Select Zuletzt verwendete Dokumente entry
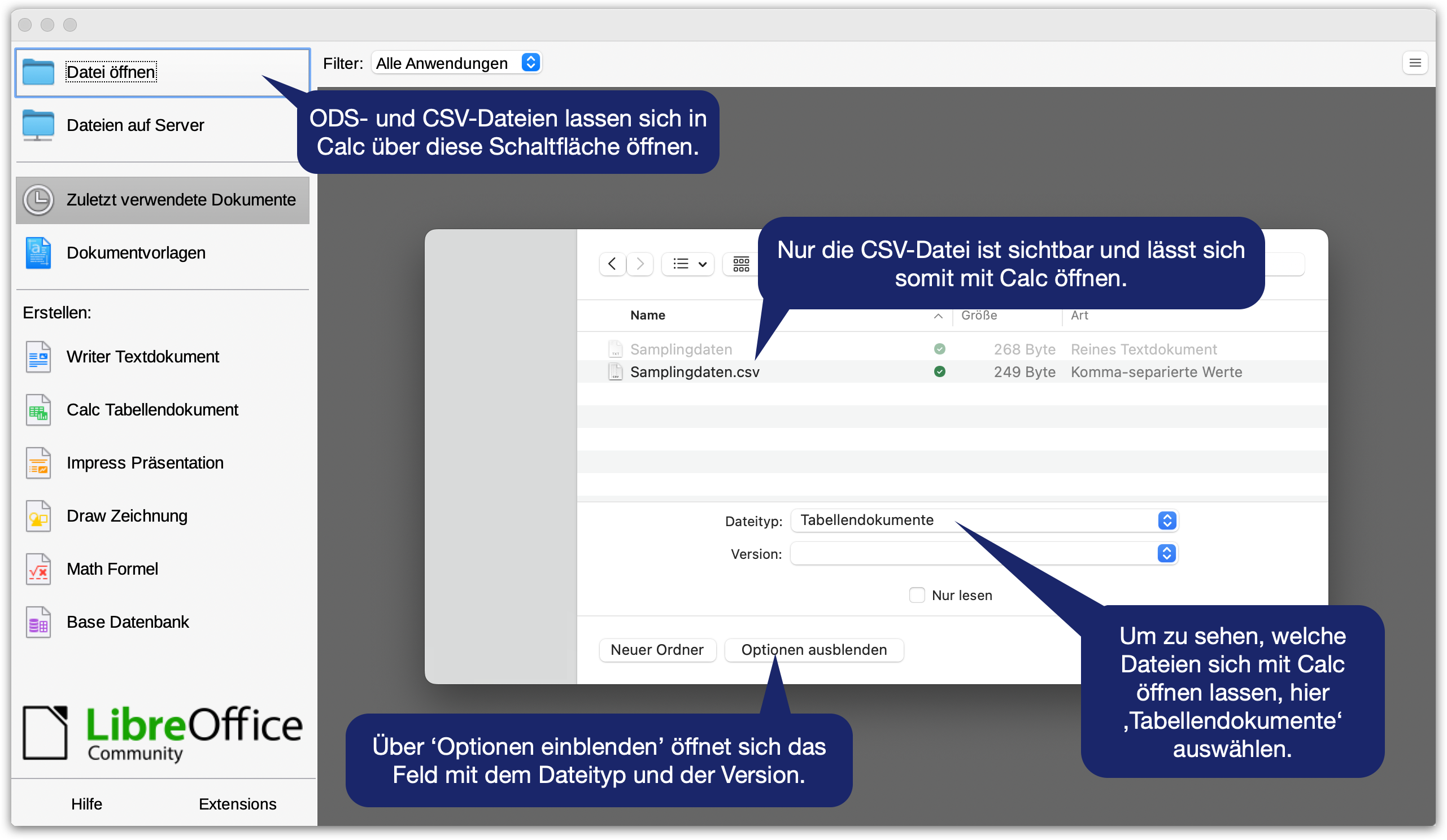The width and height of the screenshot is (1447, 840). click(163, 200)
